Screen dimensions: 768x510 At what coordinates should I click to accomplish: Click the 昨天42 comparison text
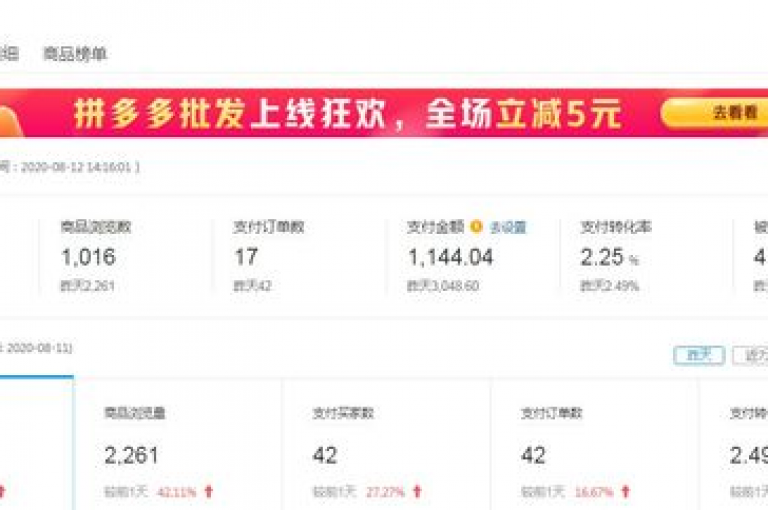click(x=252, y=286)
